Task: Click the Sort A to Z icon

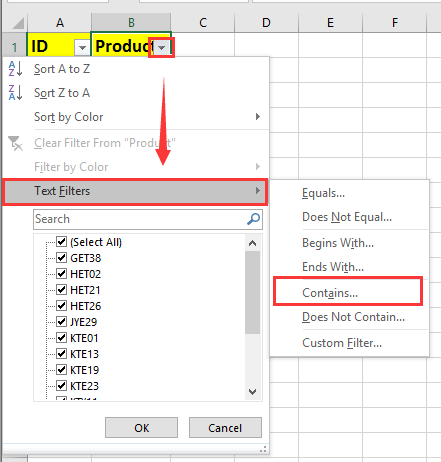Action: 15,69
